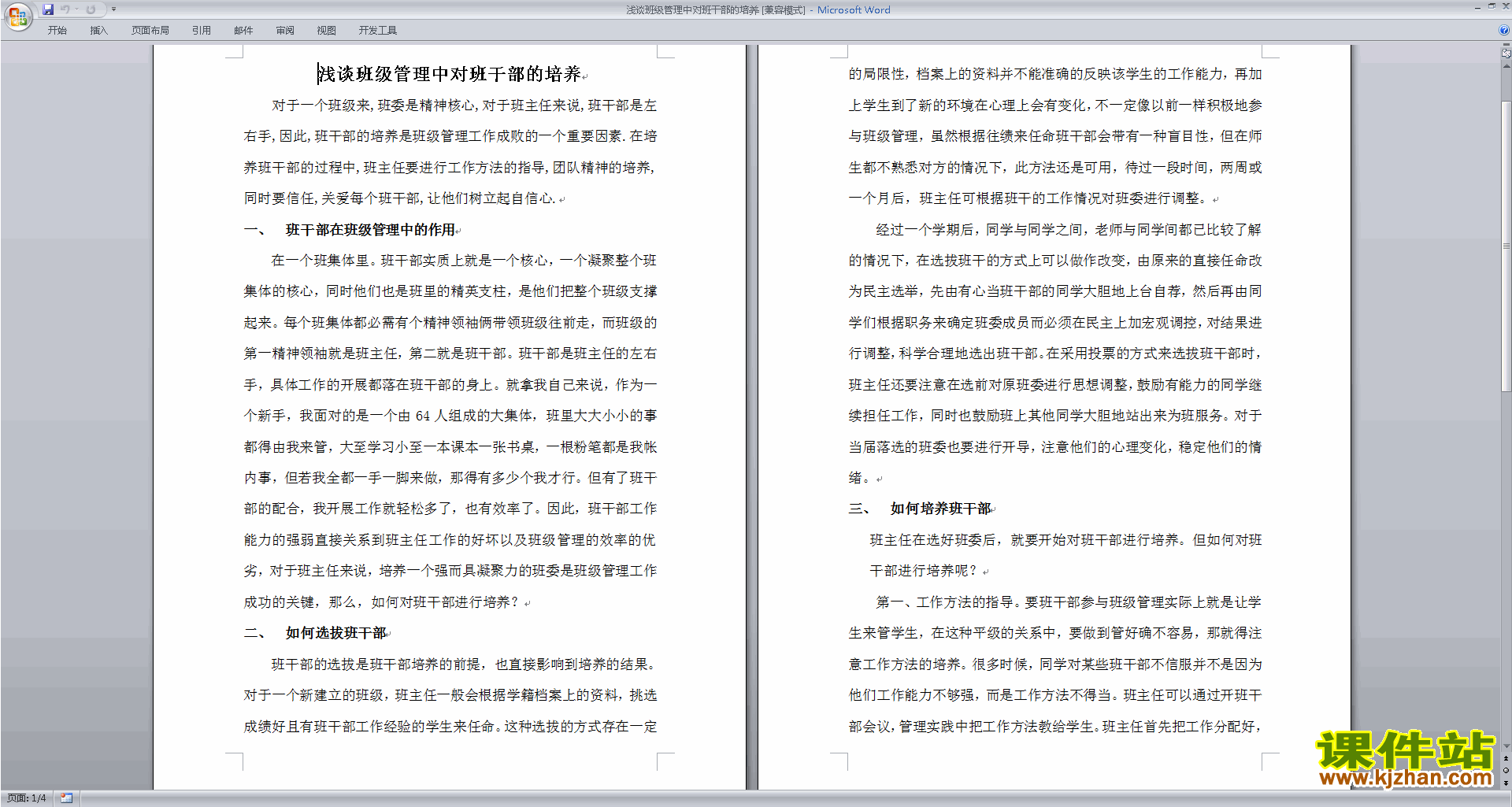Open the 插入 ribbon tab
This screenshot has height=807, width=1512.
tap(98, 31)
